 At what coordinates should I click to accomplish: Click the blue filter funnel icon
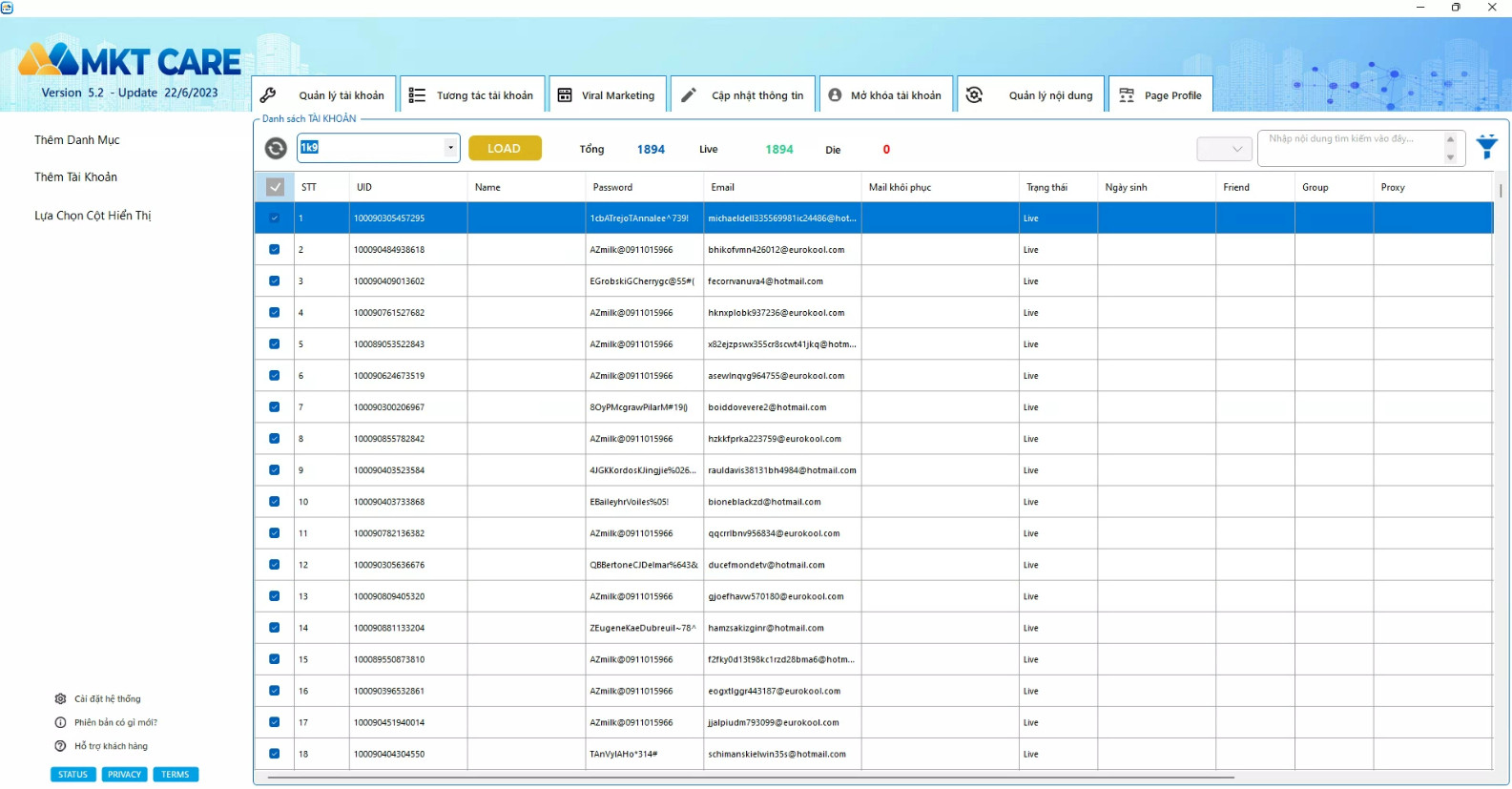click(x=1486, y=147)
